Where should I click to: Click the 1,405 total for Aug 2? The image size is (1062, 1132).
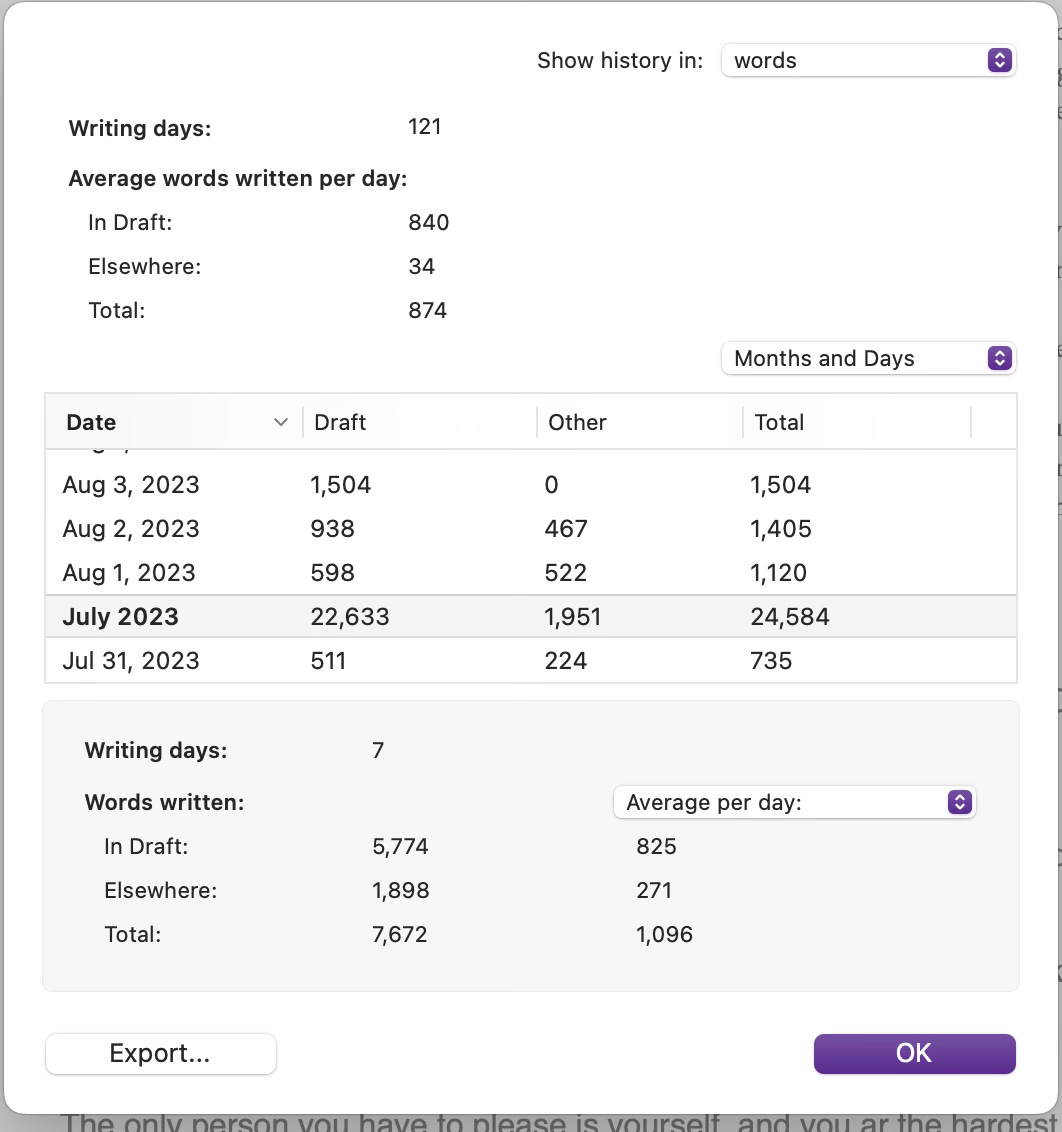pyautogui.click(x=780, y=529)
